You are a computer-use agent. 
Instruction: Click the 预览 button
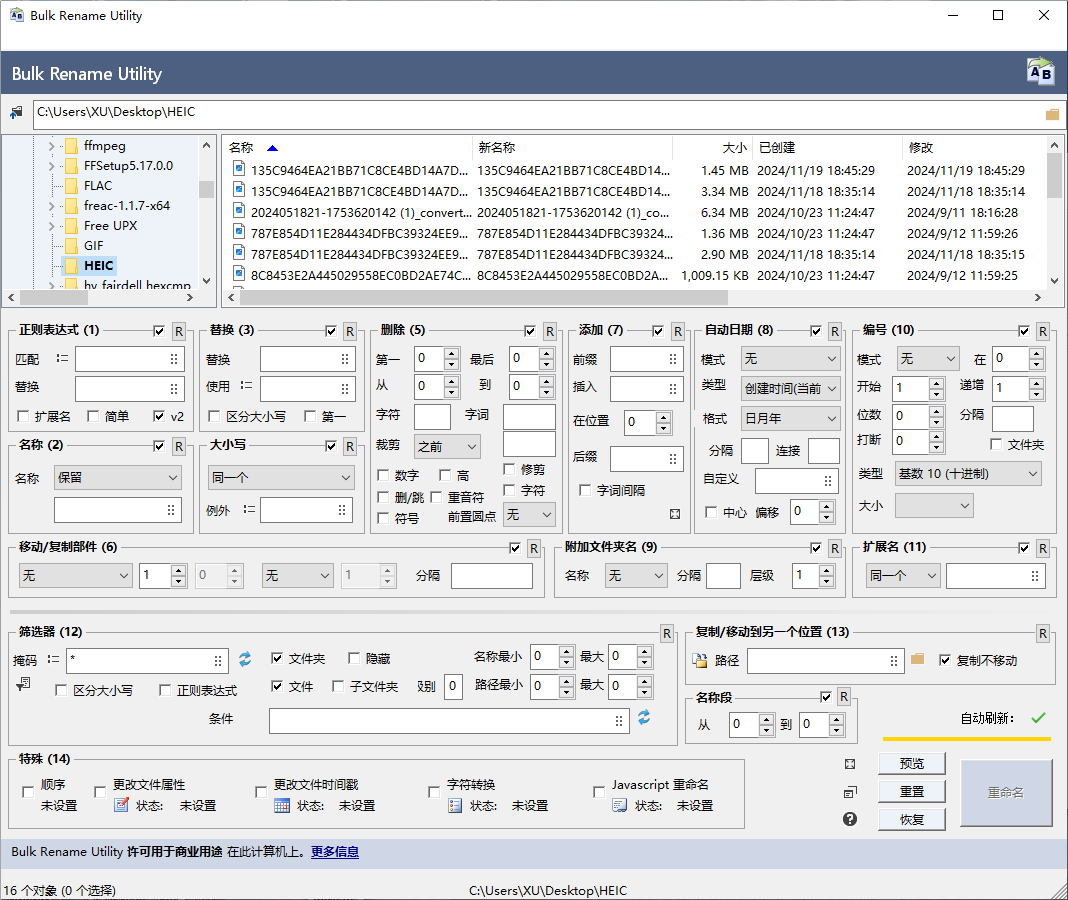(x=911, y=763)
